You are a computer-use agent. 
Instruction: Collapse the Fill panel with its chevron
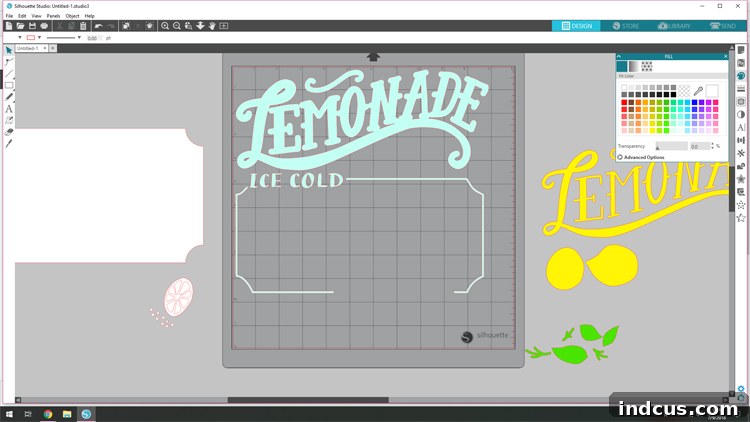coord(619,56)
